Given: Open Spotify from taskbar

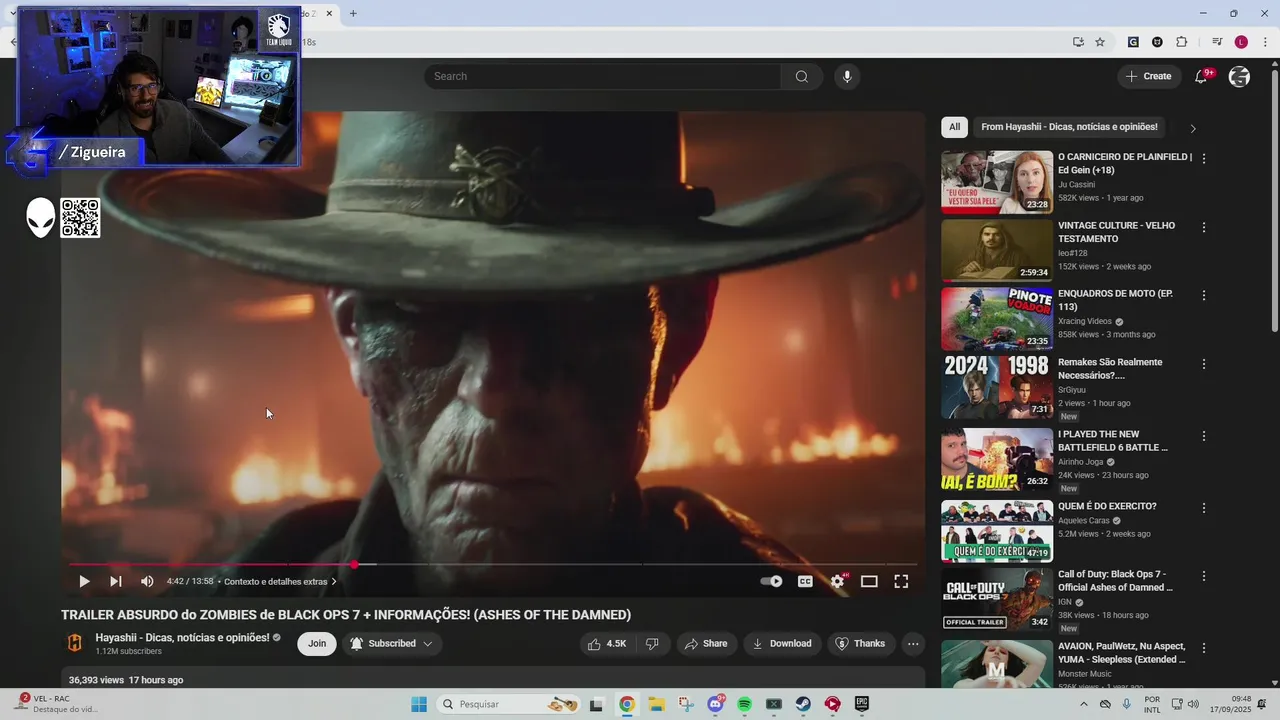Looking at the screenshot, I should click(744, 704).
